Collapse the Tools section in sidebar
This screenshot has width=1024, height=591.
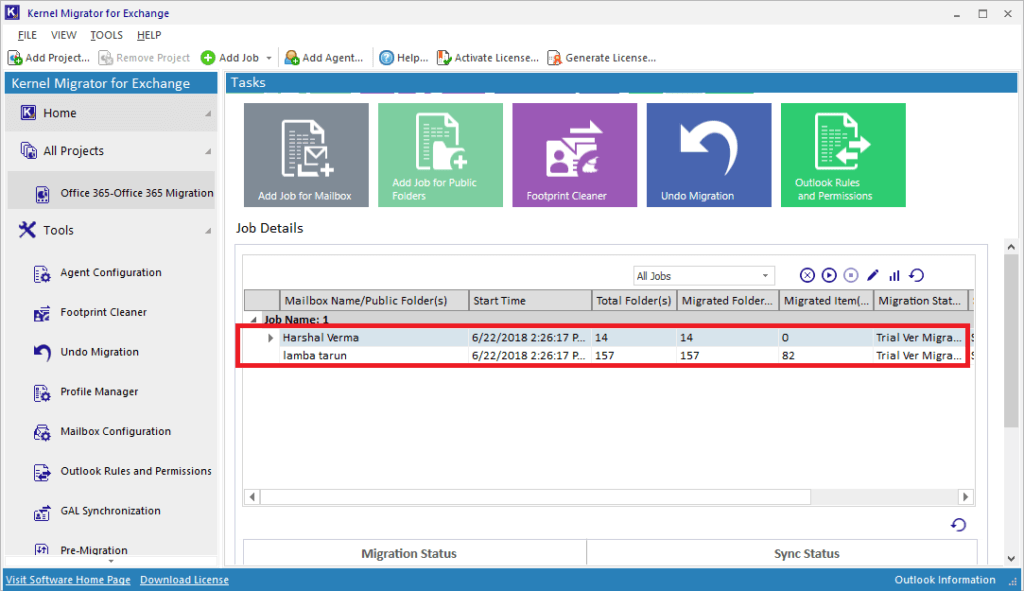tap(207, 229)
